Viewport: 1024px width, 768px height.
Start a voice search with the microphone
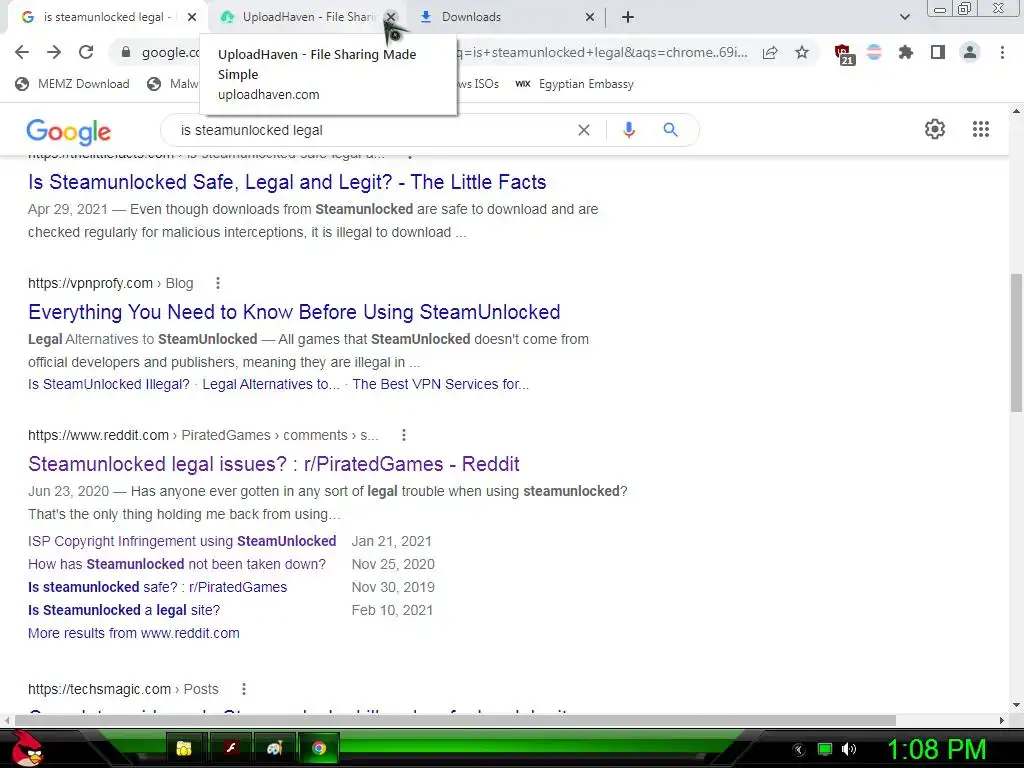point(628,130)
